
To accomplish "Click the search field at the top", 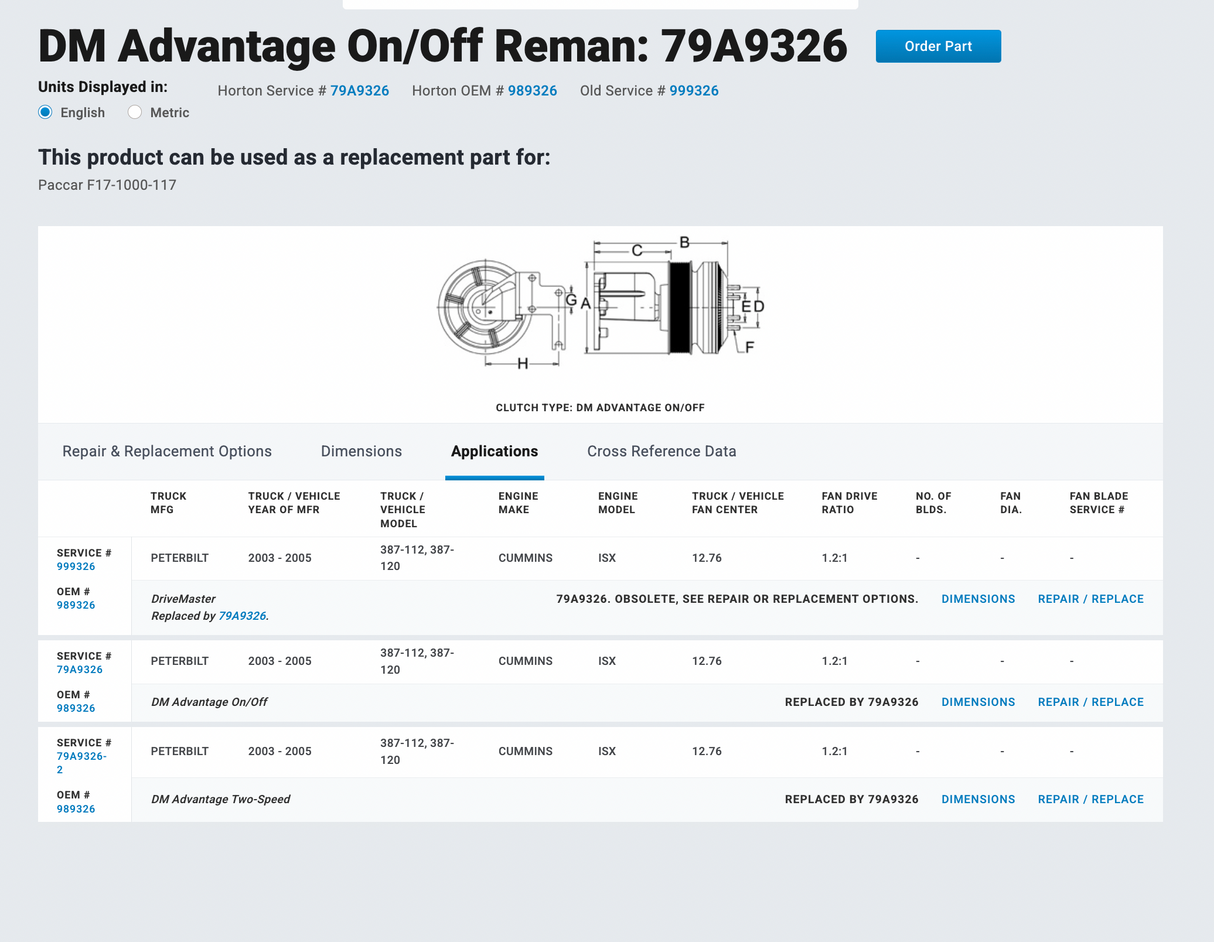I will [x=600, y=4].
